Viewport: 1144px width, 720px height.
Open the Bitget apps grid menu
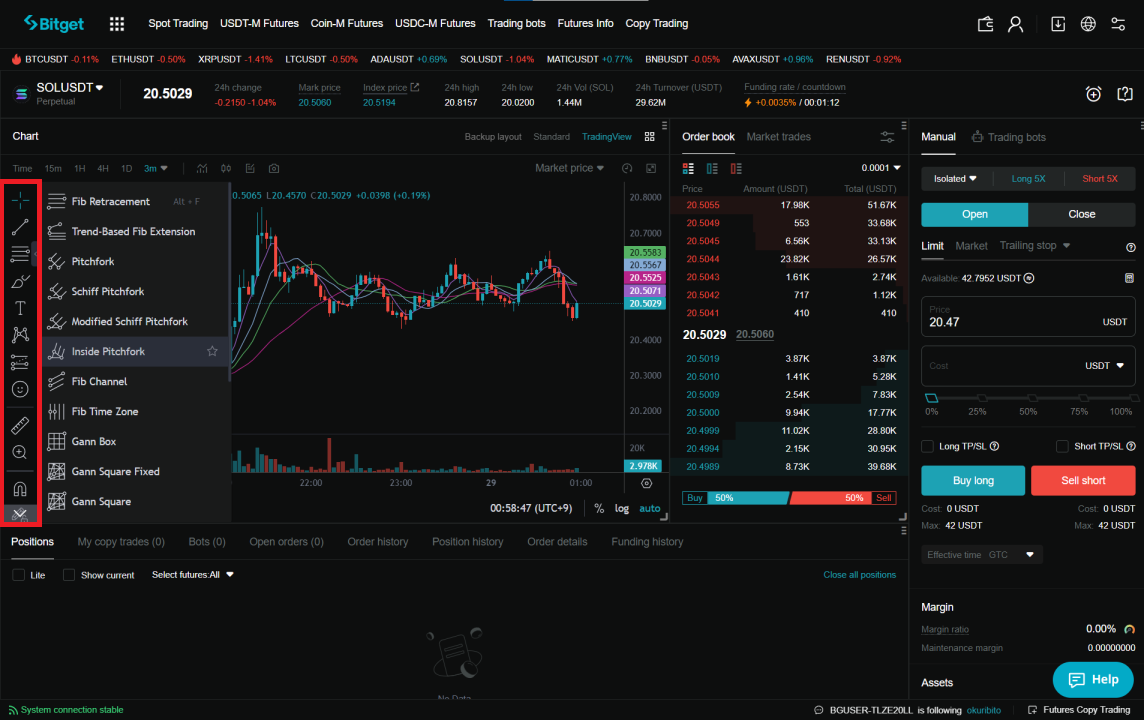[117, 24]
